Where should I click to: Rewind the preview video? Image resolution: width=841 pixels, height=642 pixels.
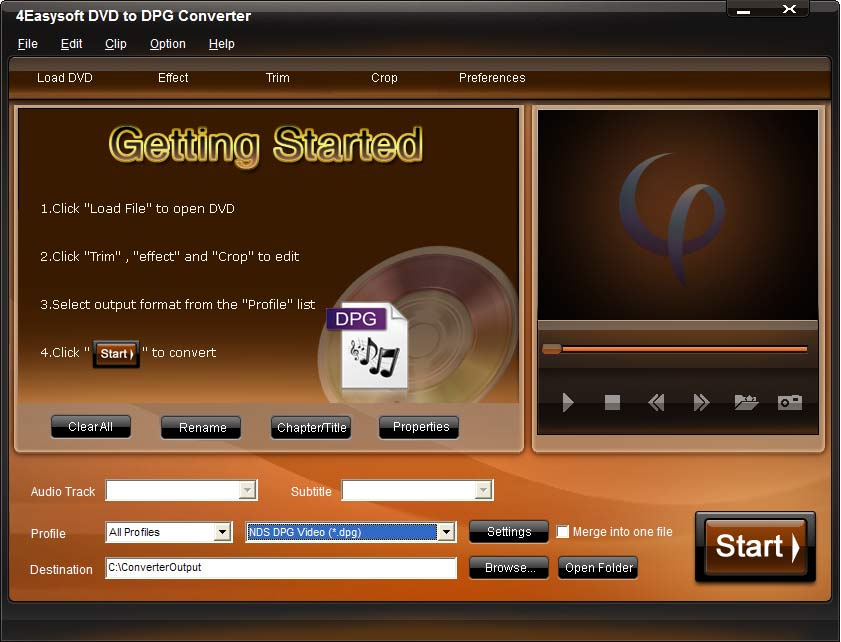point(656,402)
